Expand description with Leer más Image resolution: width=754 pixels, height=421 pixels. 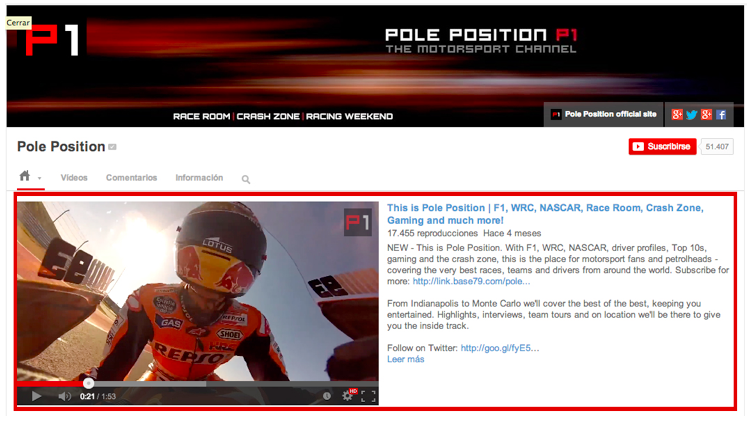pos(405,359)
